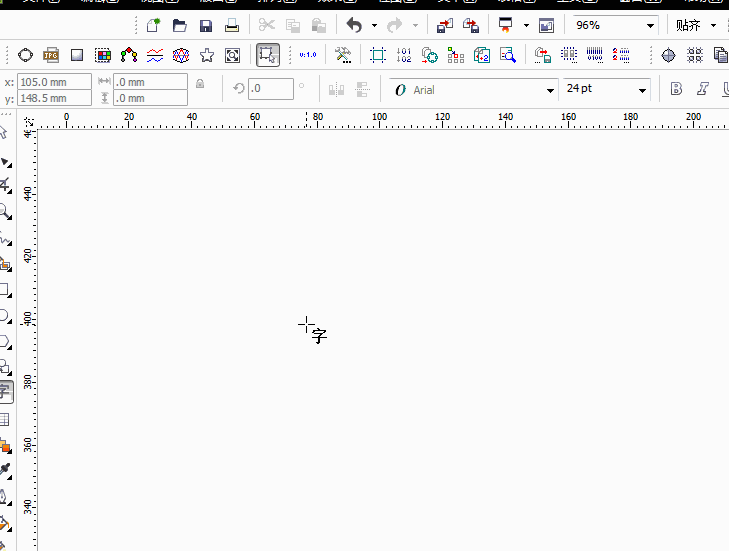This screenshot has height=551, width=729.
Task: Click the JPG export icon
Action: (51, 55)
